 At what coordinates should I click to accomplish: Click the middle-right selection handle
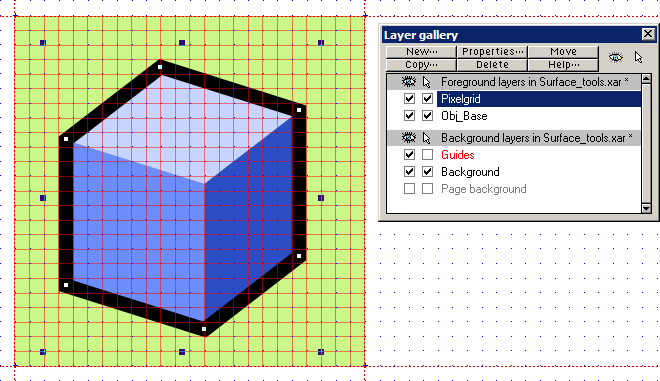point(321,198)
